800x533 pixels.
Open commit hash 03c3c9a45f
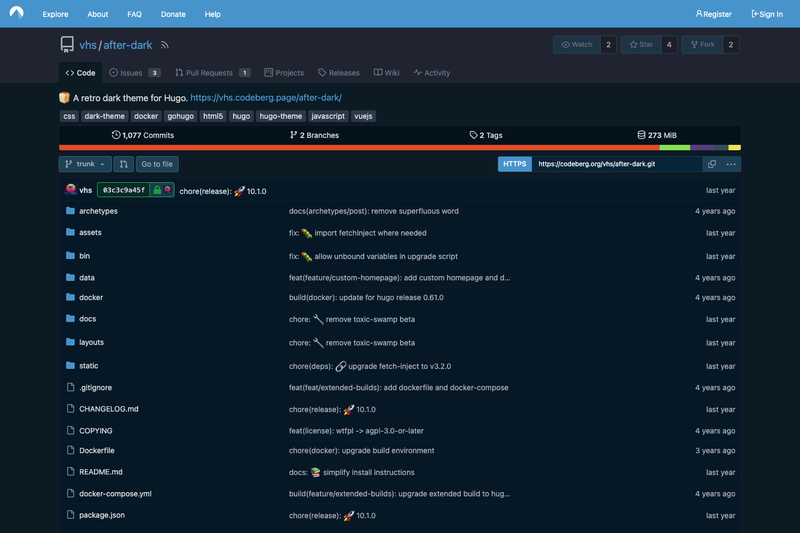[x=123, y=190]
